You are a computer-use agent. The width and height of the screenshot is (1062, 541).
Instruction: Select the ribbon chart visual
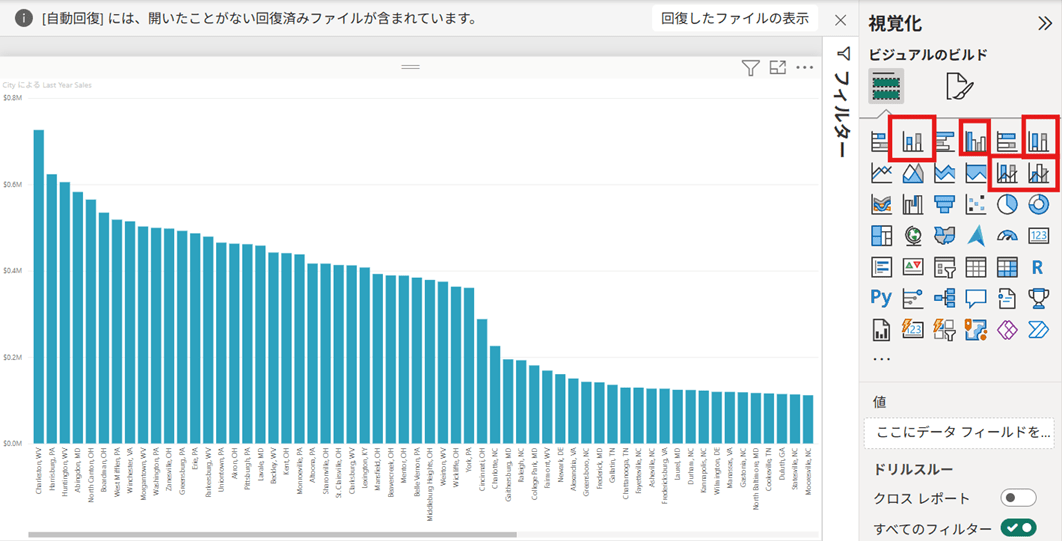(880, 204)
